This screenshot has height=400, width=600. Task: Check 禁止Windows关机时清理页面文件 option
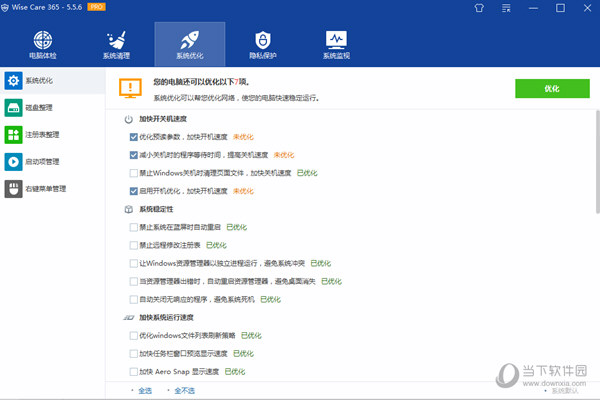coord(134,173)
